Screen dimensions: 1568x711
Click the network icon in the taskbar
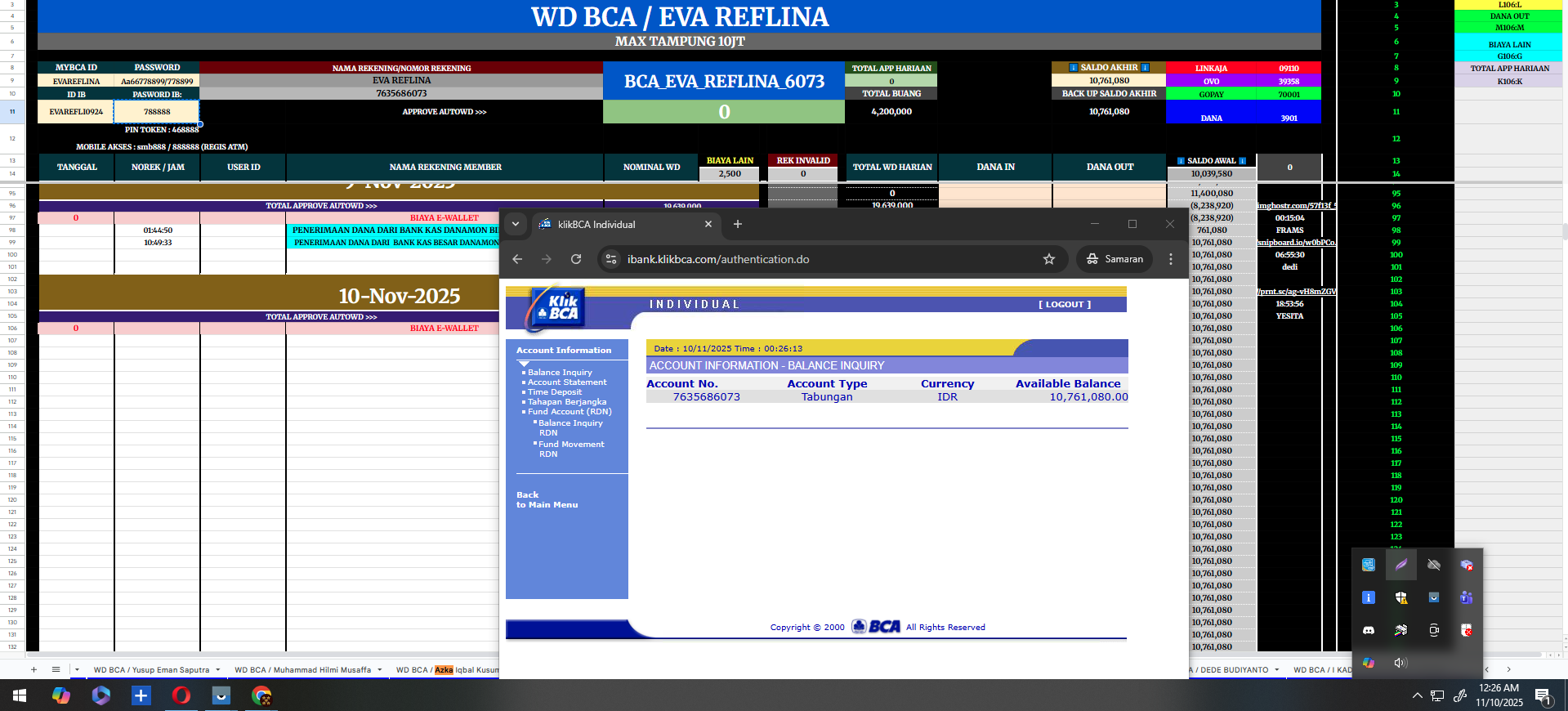coord(1437,696)
